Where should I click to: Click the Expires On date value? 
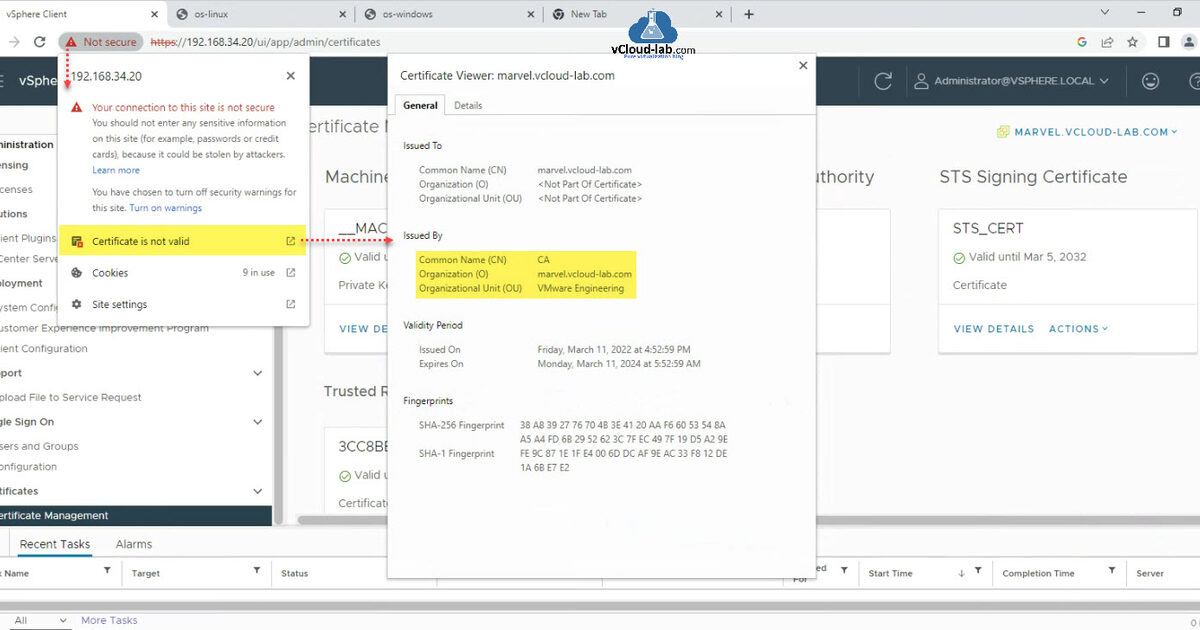click(619, 364)
